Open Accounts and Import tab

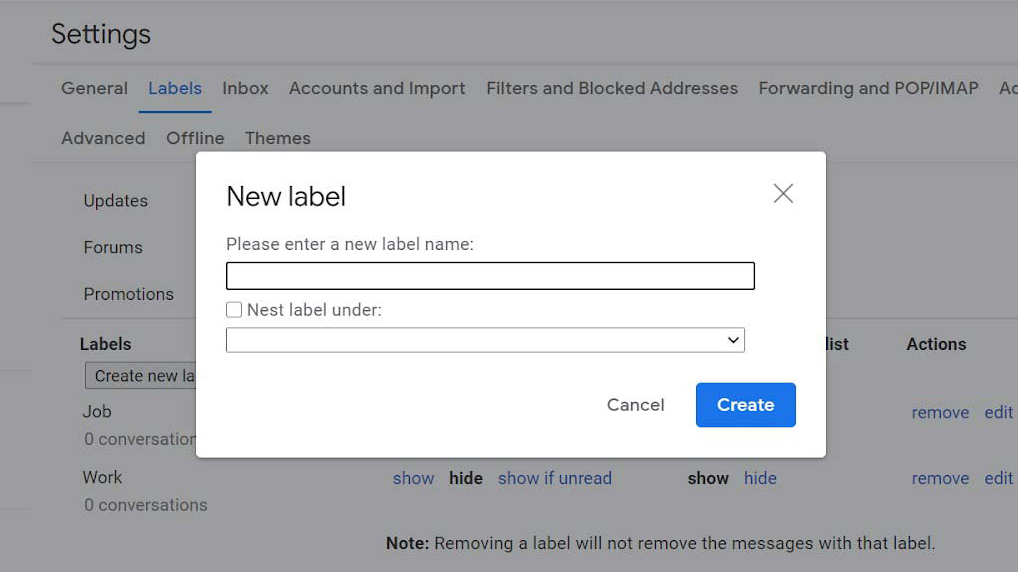(377, 88)
